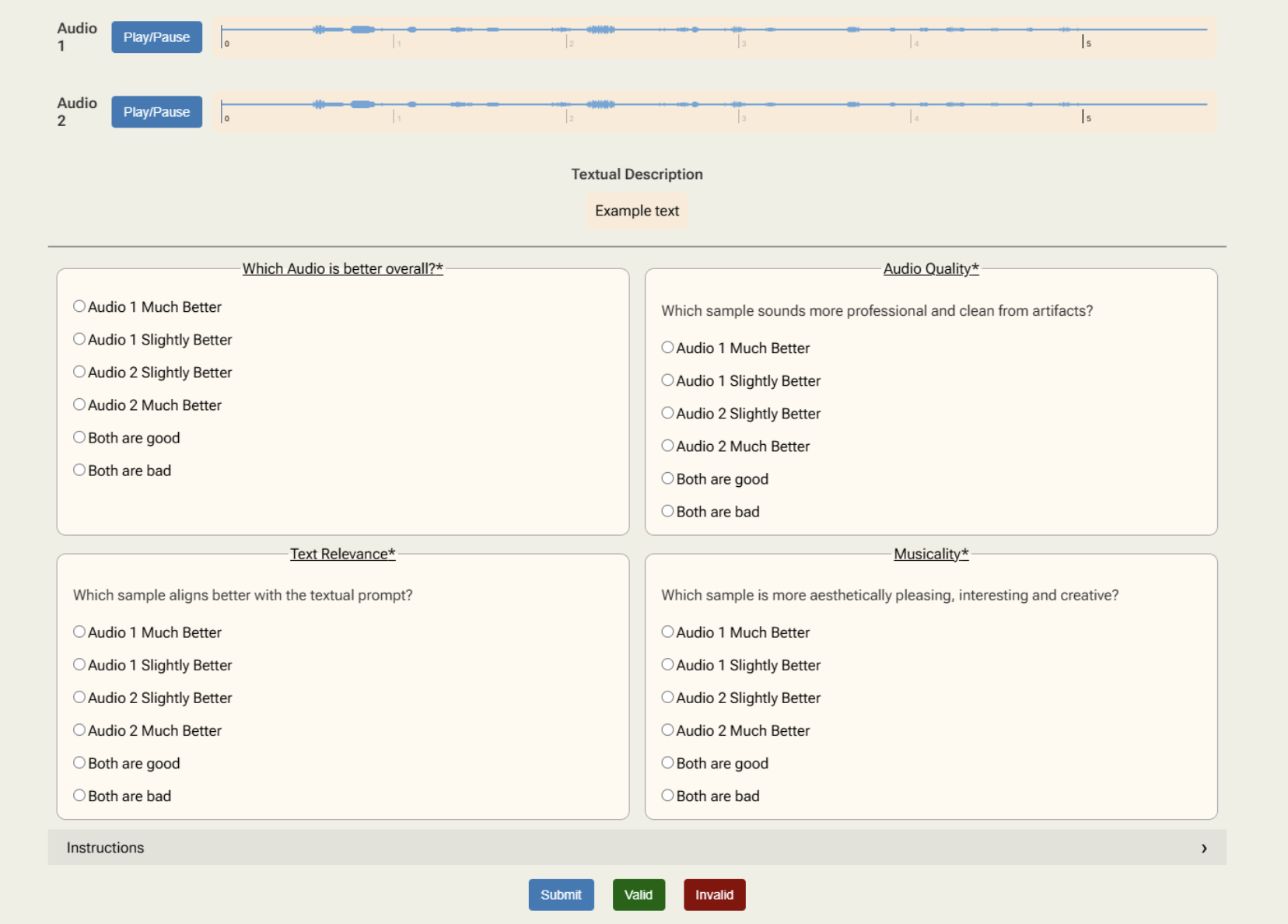Select Audio 2 Slightly Better for Audio Quality

coord(667,413)
